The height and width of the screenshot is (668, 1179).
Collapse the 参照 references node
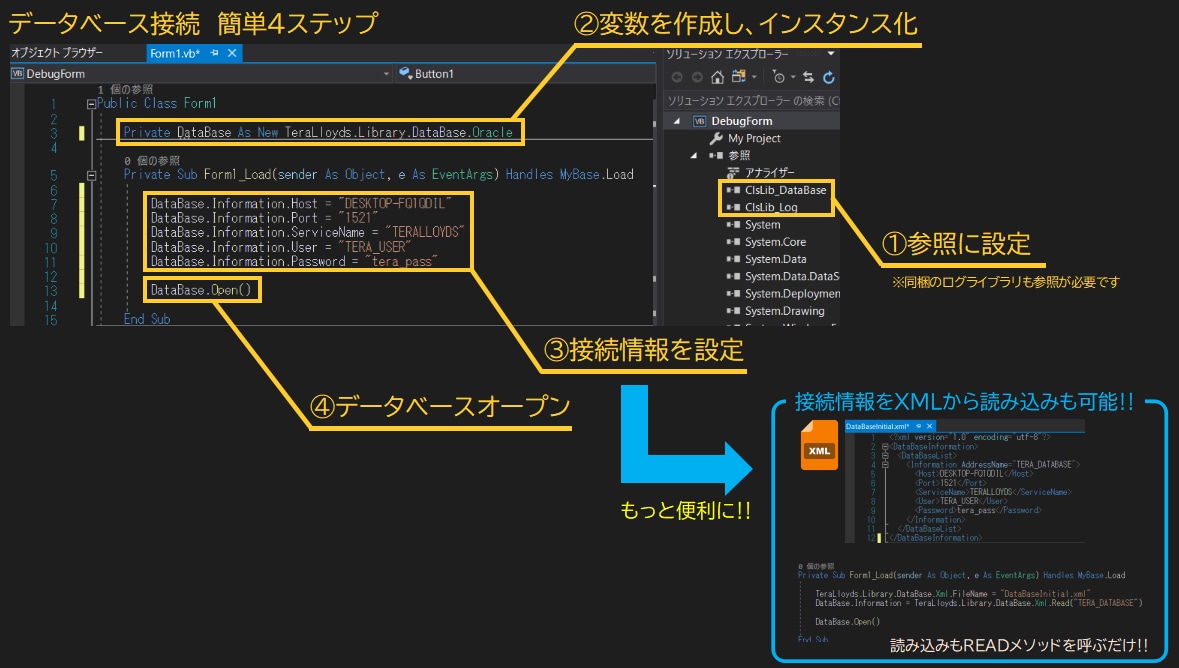point(694,156)
